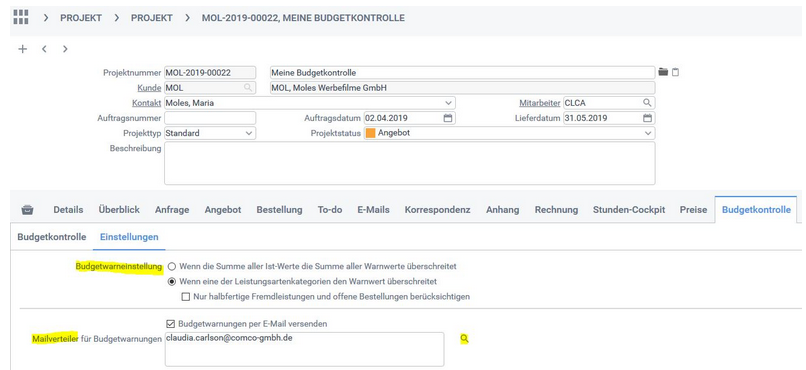Switch to the Stunden-Cockpit tab
The image size is (806, 370).
click(x=629, y=210)
